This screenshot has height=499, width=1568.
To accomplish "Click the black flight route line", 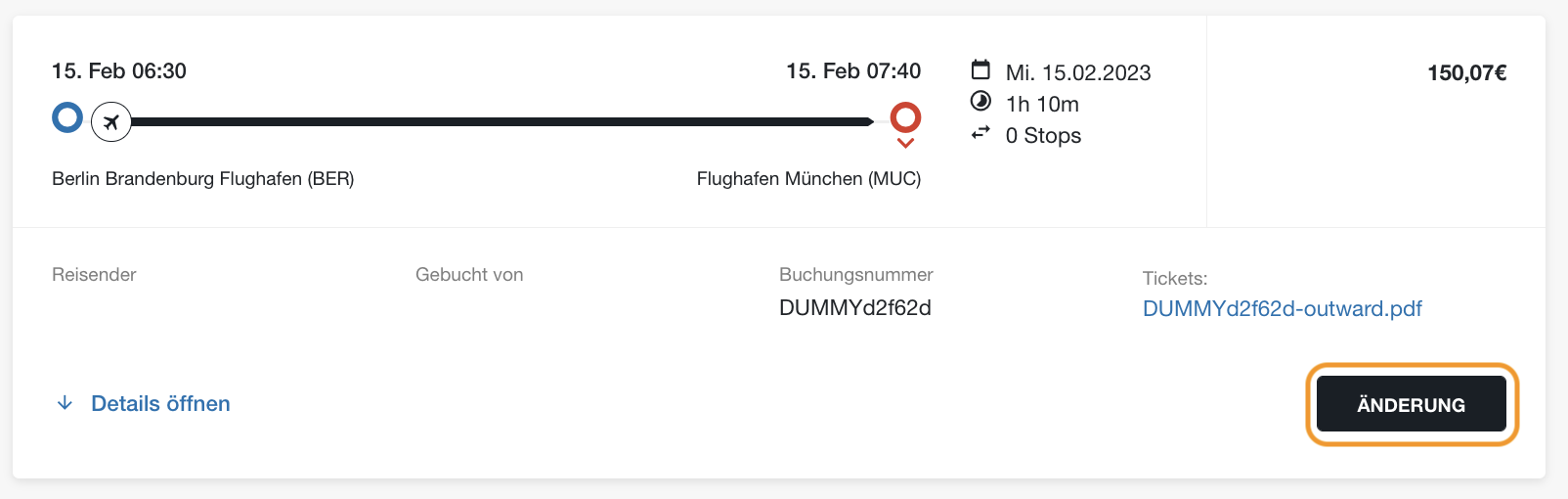I will point(502,121).
